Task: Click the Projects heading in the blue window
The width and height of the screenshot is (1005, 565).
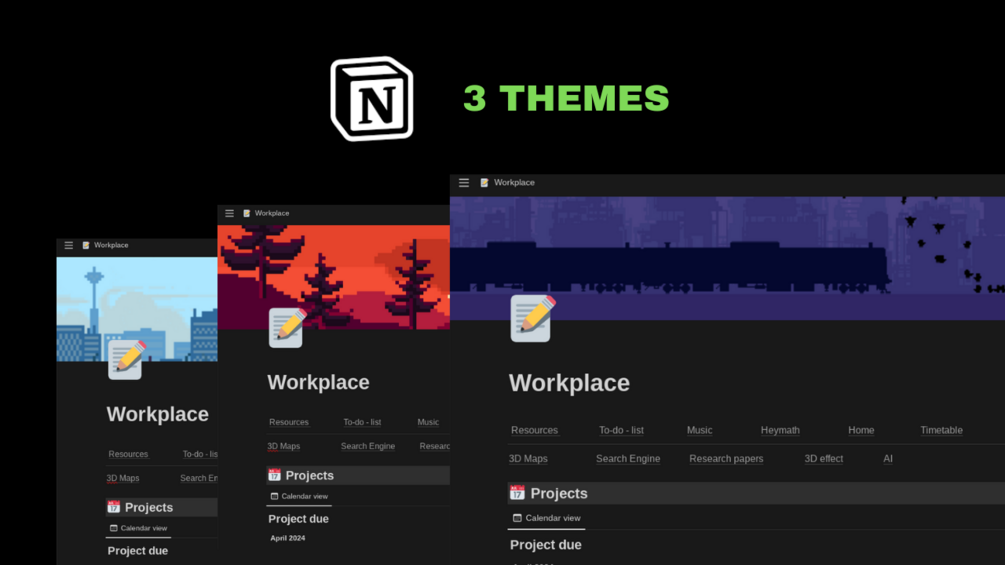Action: click(x=149, y=507)
